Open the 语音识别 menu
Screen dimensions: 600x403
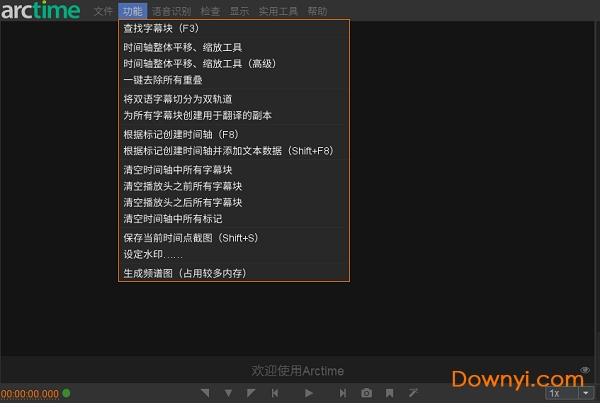pyautogui.click(x=171, y=11)
